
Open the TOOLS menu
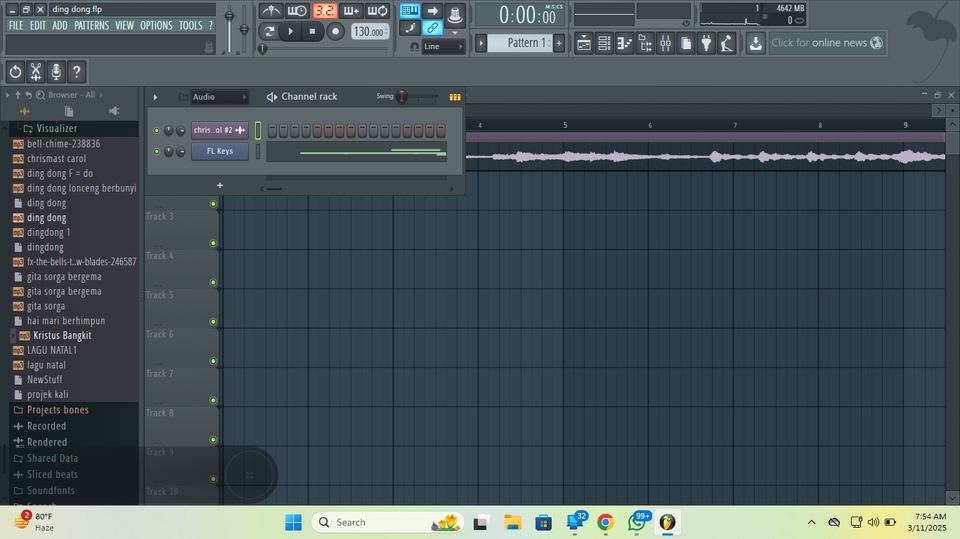[x=190, y=25]
